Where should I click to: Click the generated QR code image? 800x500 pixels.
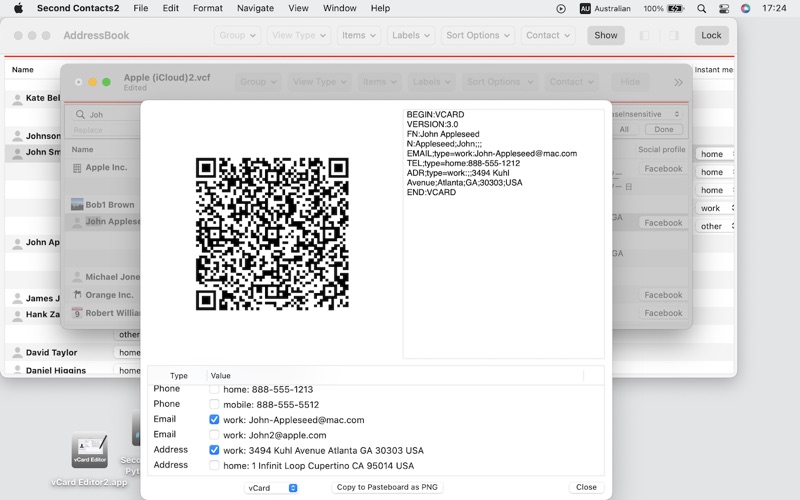pyautogui.click(x=271, y=234)
